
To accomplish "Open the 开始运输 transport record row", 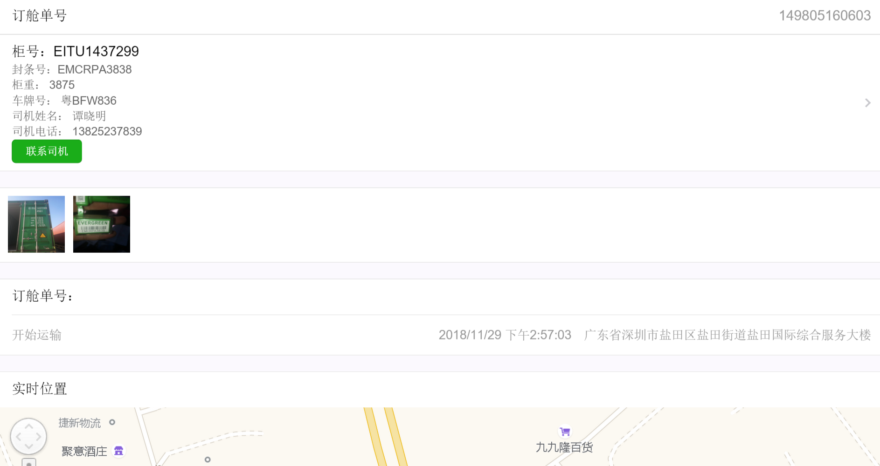I will 440,335.
